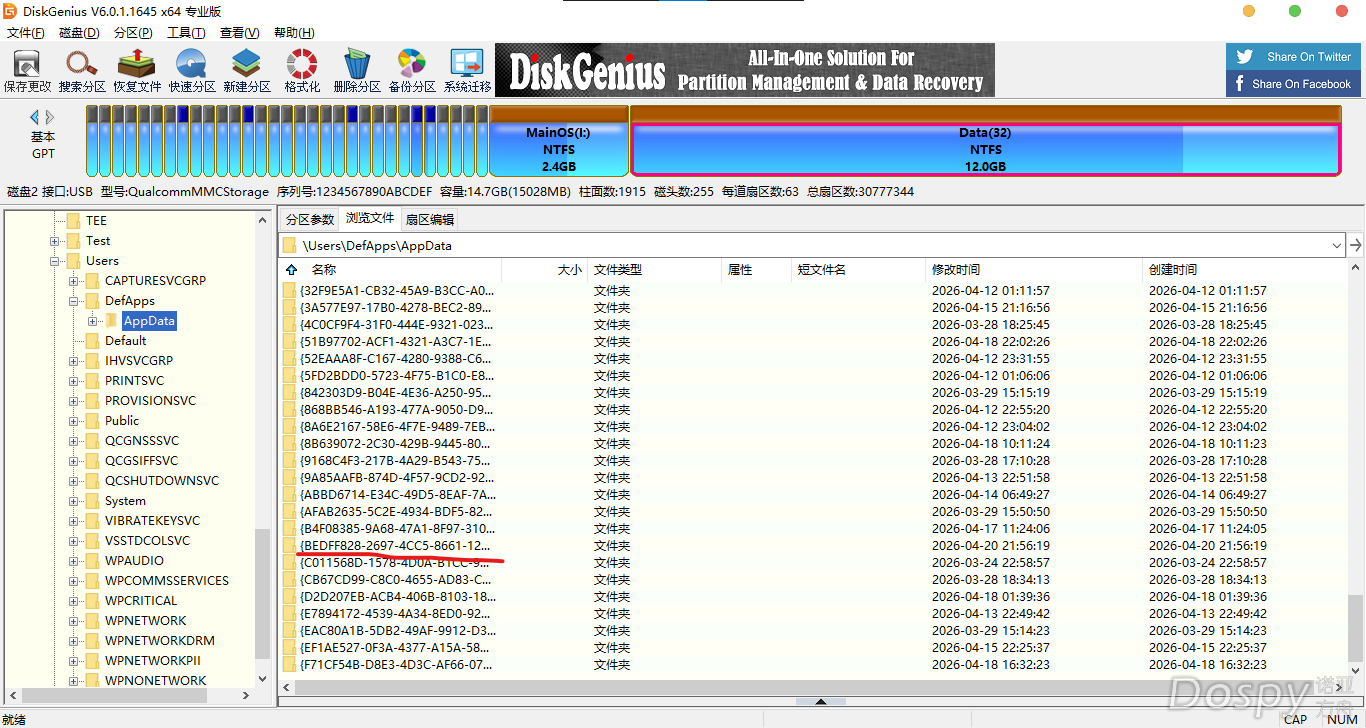Open the 分区(P) menu

click(x=133, y=33)
